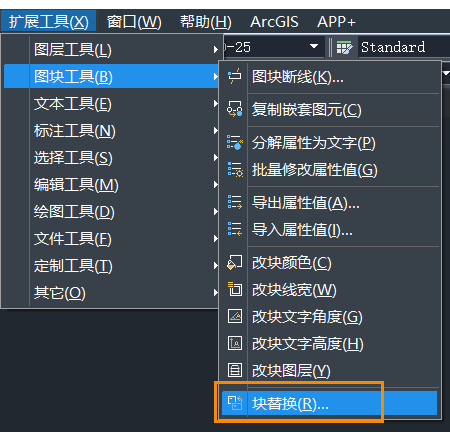Screen dimensions: 450x432
Task: Expand the 文本工具(E) submenu arrow
Action: tap(215, 104)
